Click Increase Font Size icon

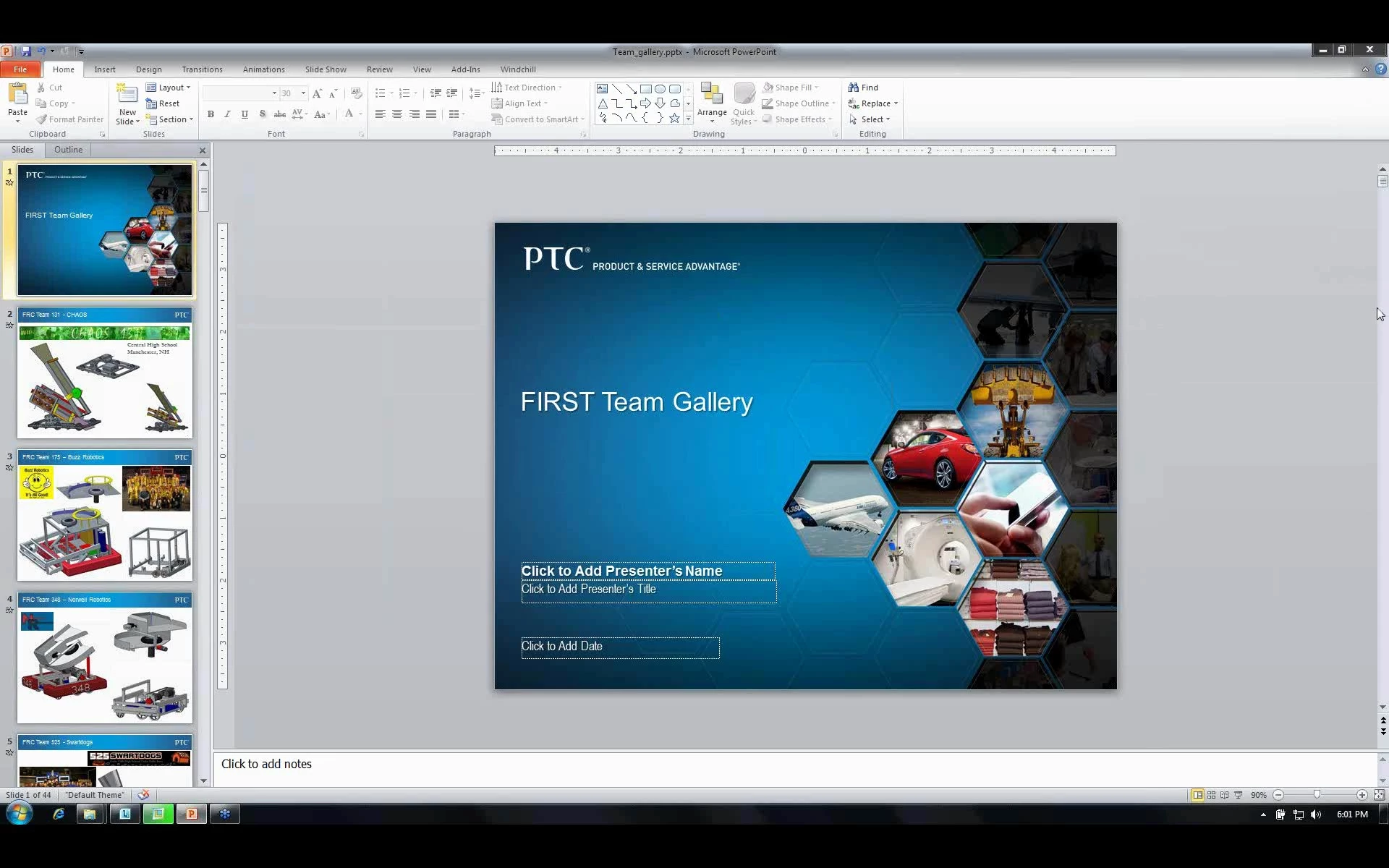tap(317, 93)
